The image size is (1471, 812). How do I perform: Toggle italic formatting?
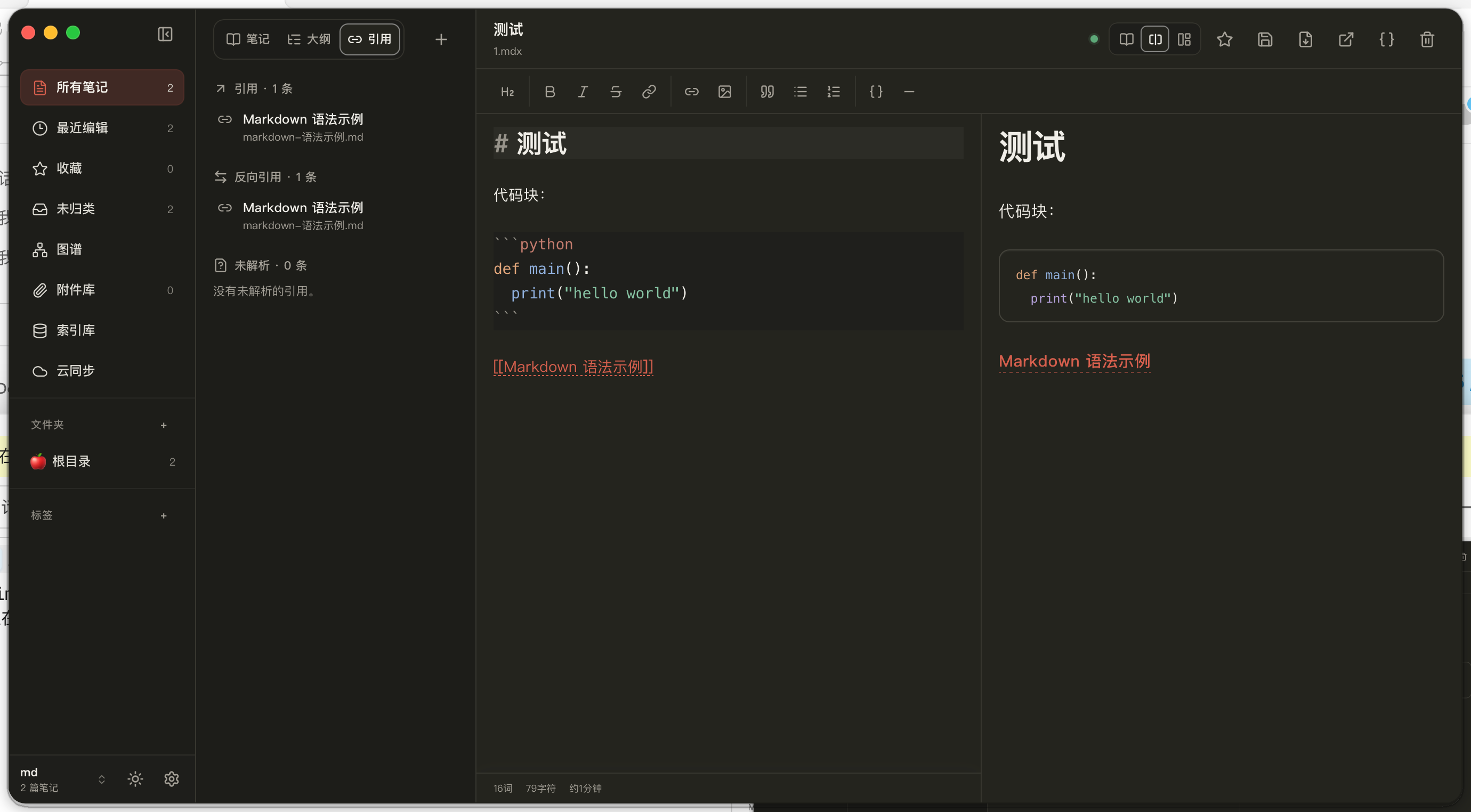(583, 92)
